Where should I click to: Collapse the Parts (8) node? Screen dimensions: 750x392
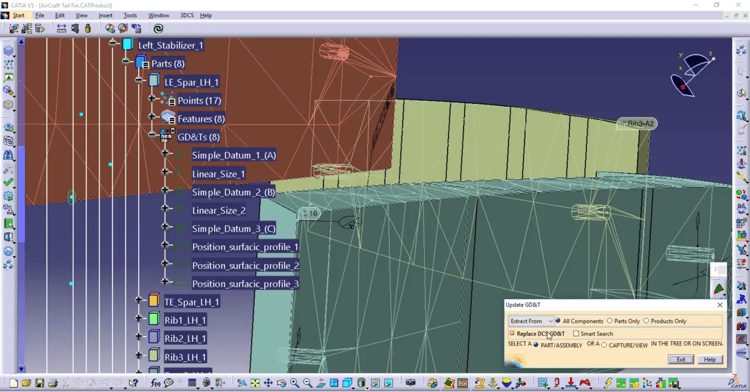(x=126, y=62)
